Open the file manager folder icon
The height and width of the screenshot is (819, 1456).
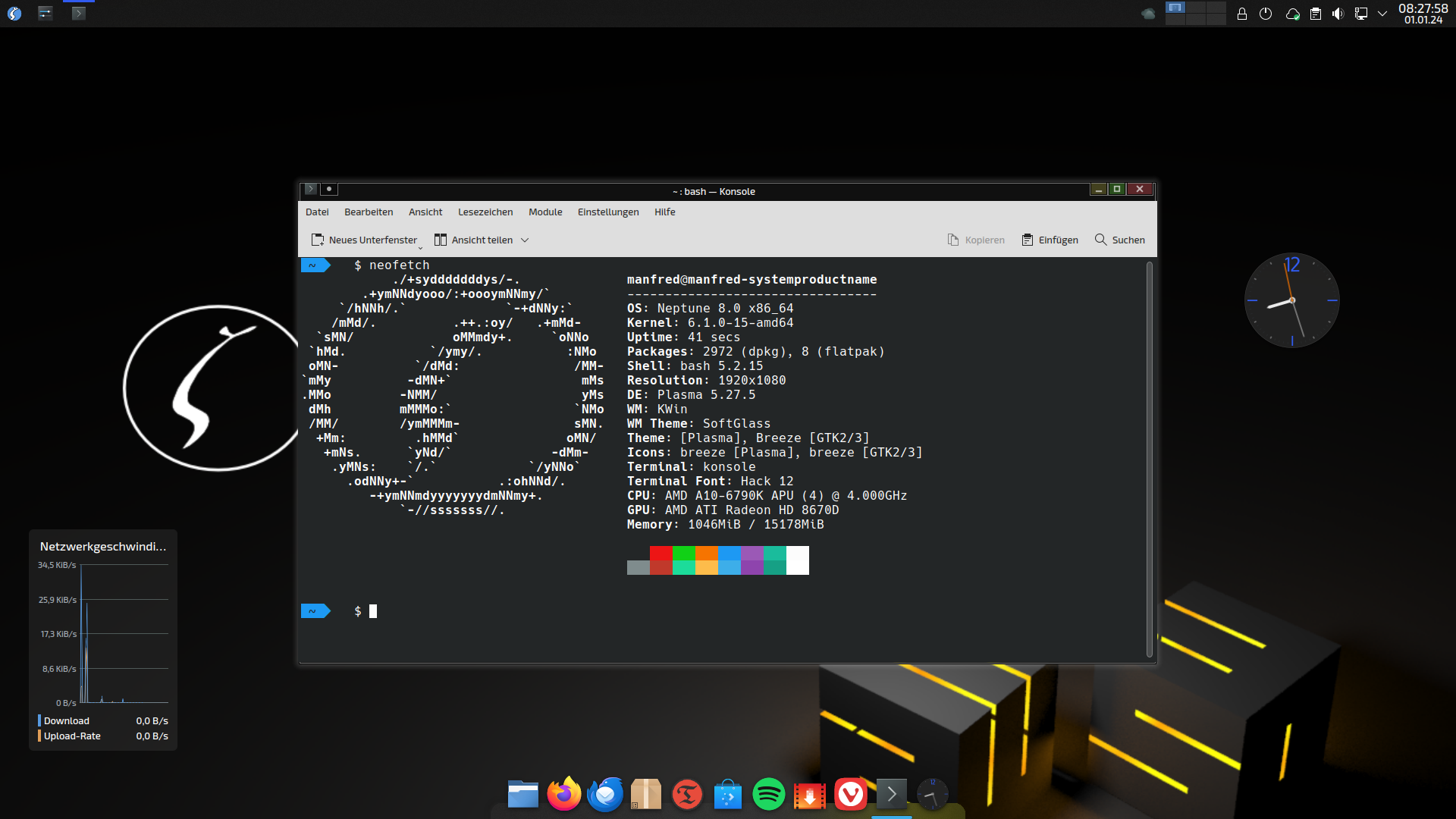pos(522,795)
